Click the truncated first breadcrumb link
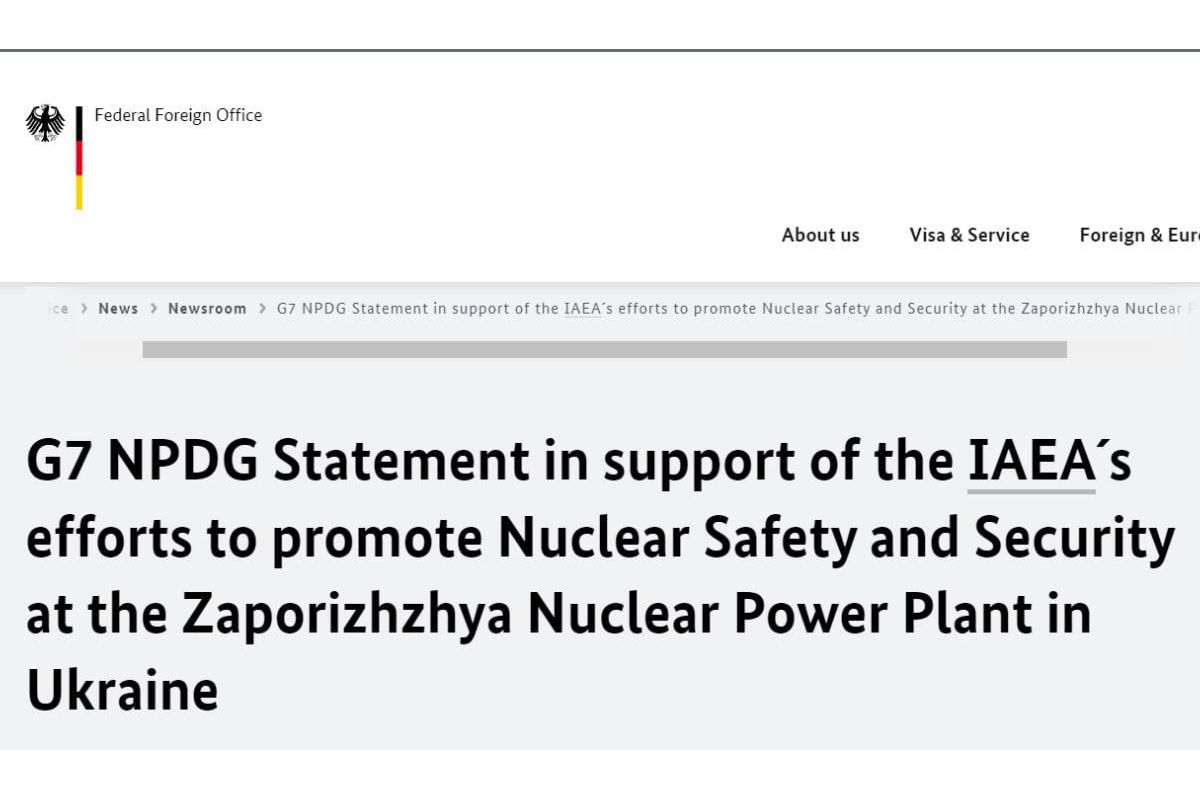Screen dimensions: 1200x800 (58, 308)
